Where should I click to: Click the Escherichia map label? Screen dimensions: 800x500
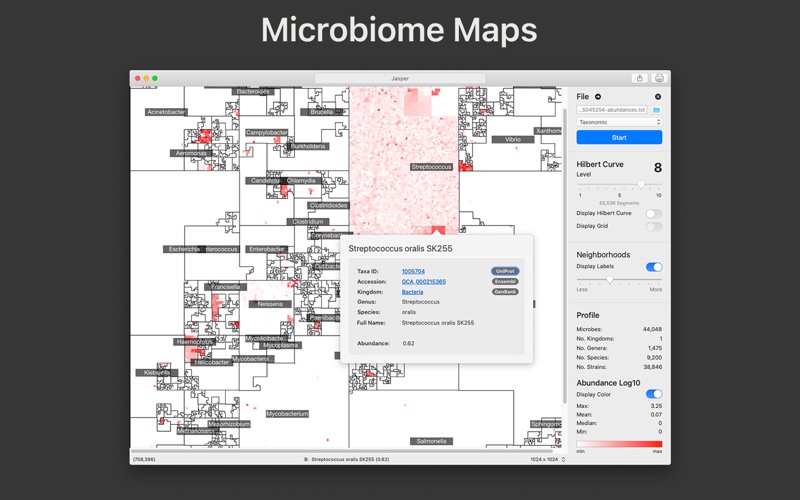184,249
